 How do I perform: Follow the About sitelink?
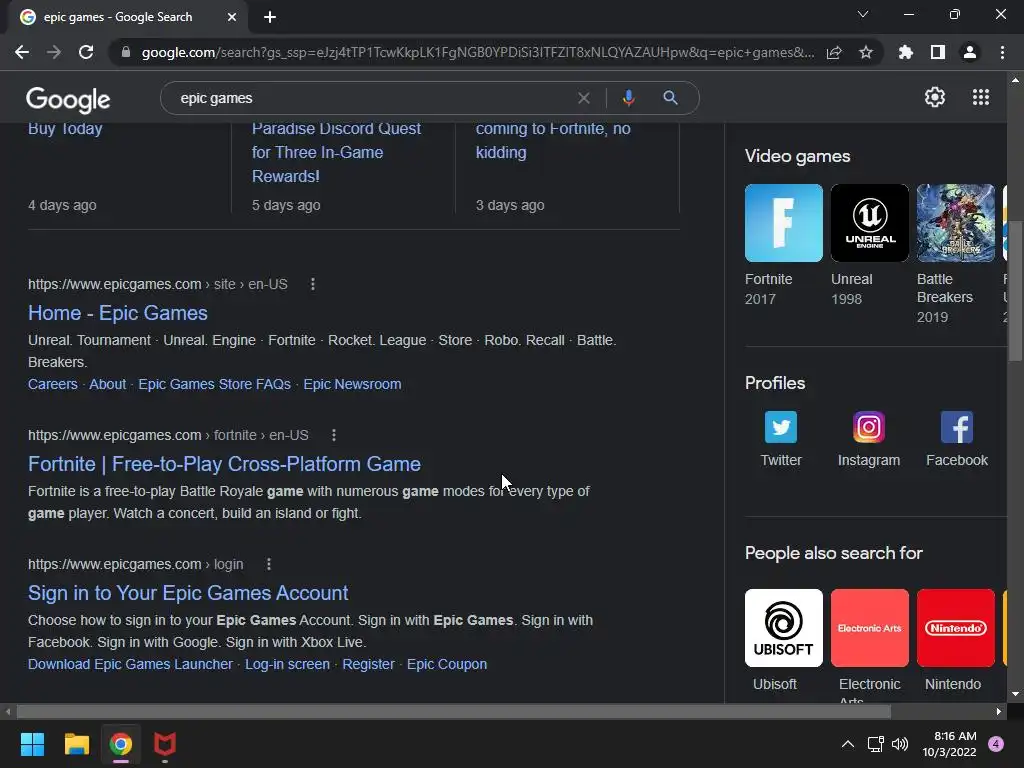pos(108,384)
